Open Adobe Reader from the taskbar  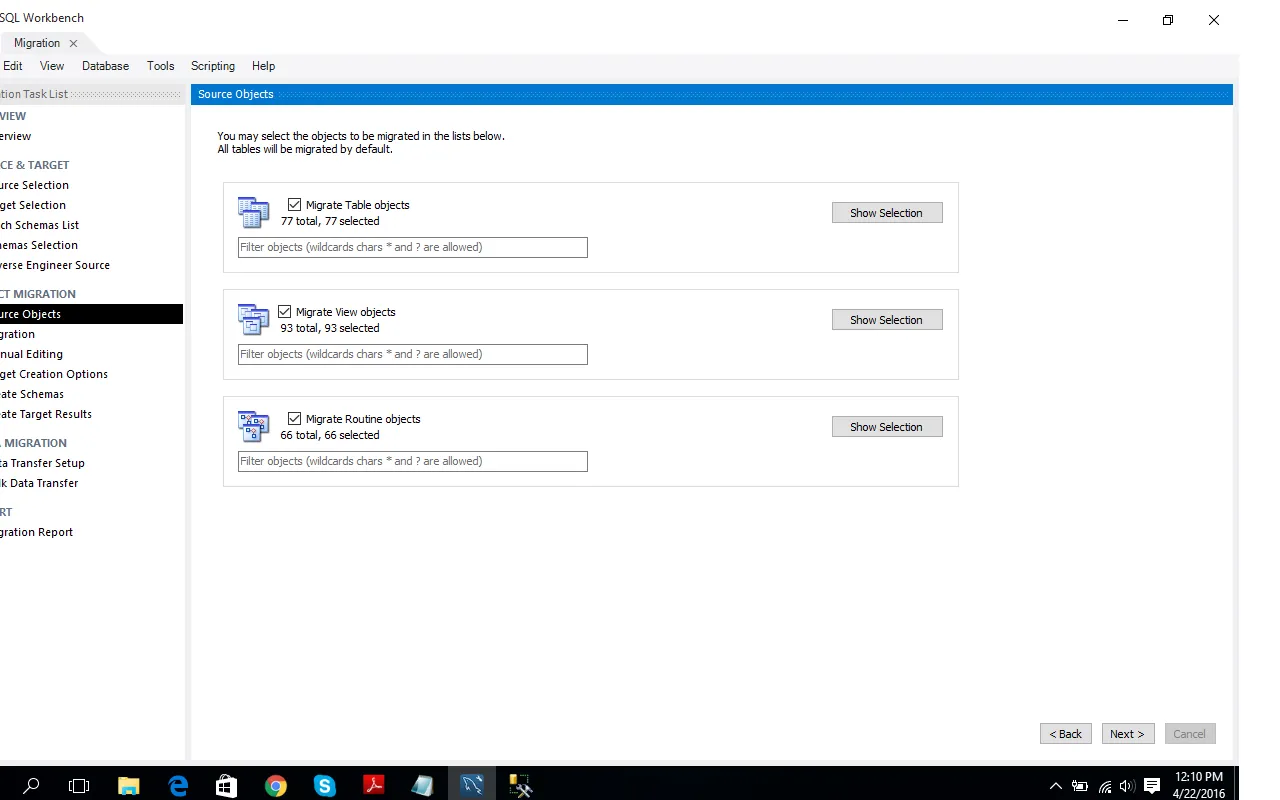[374, 785]
